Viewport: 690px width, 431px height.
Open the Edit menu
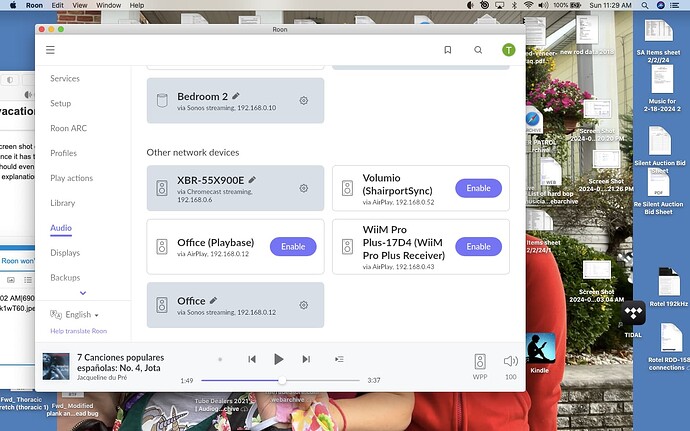pyautogui.click(x=58, y=5)
